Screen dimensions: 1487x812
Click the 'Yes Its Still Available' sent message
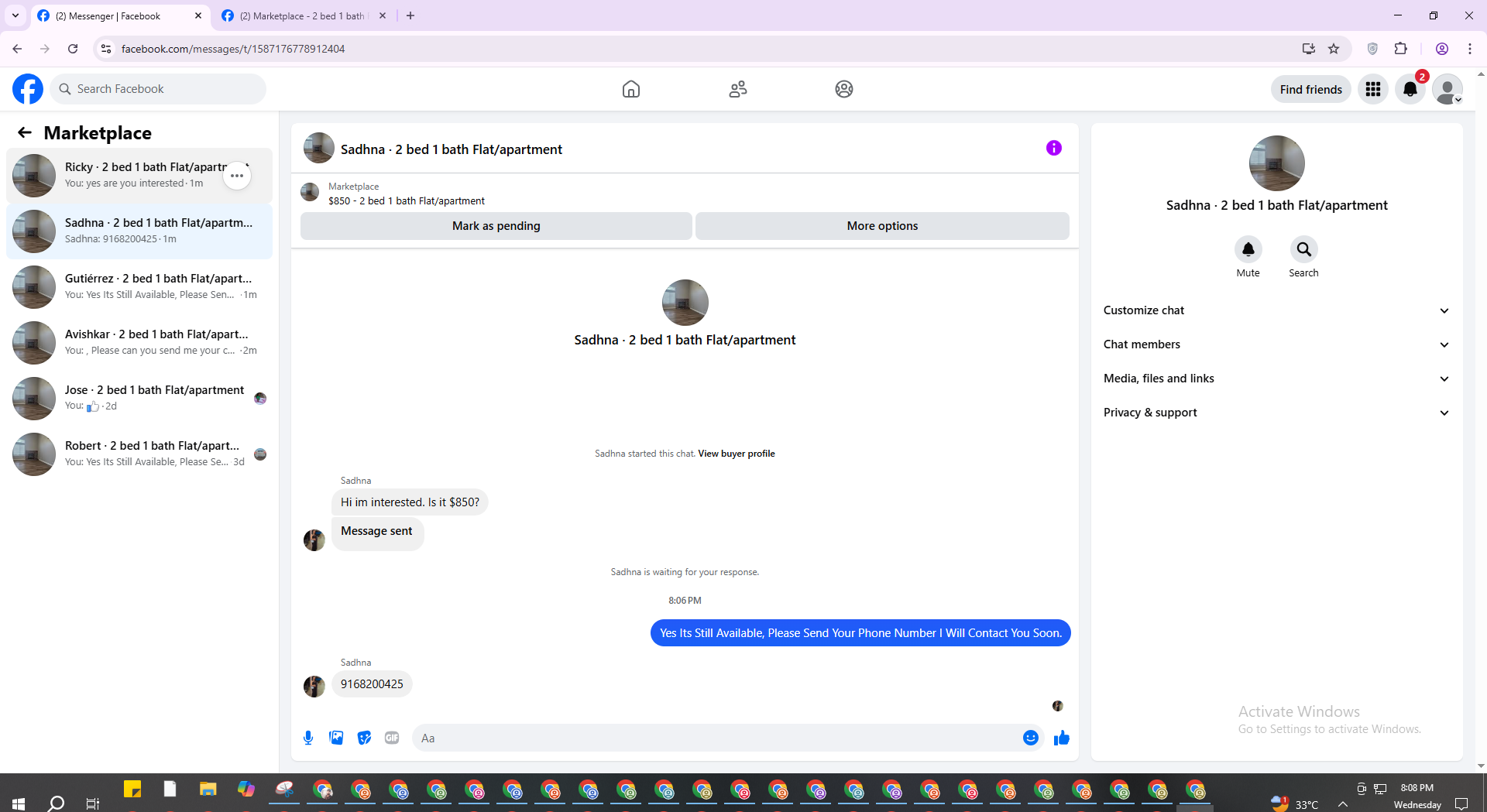tap(860, 633)
